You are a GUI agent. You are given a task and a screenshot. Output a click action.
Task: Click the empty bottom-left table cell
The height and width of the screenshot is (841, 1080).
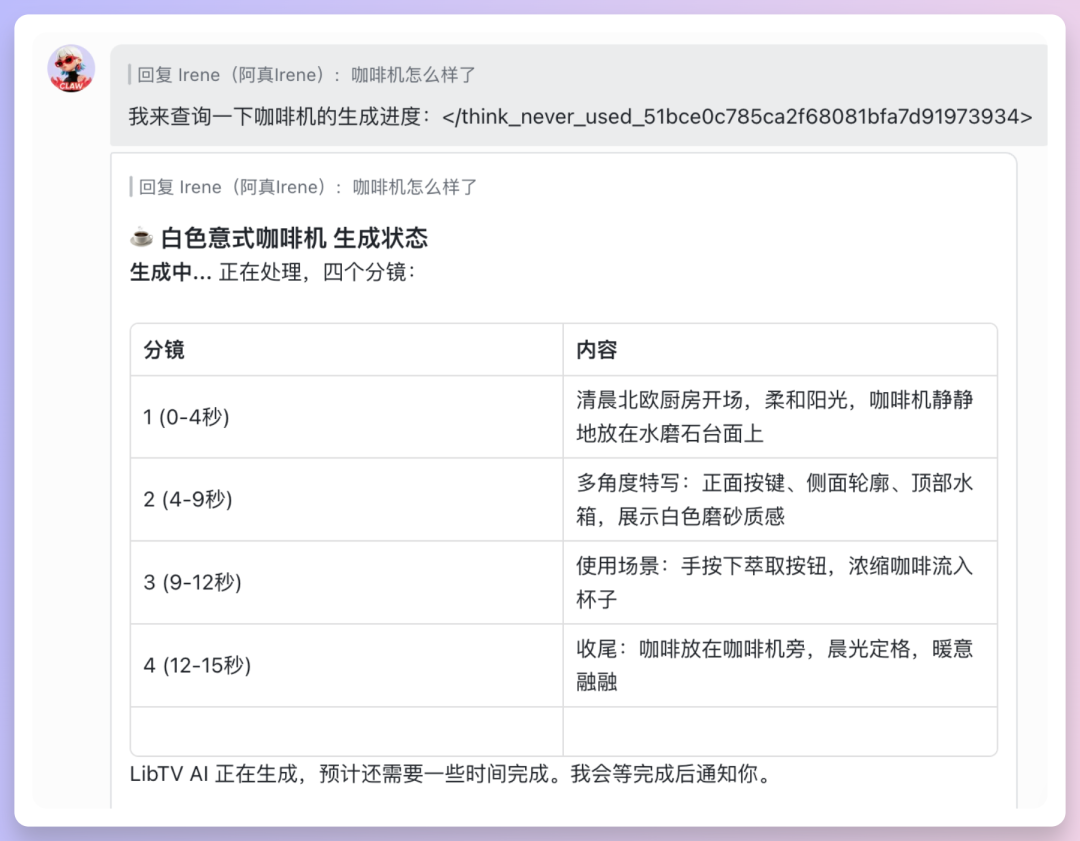click(346, 731)
